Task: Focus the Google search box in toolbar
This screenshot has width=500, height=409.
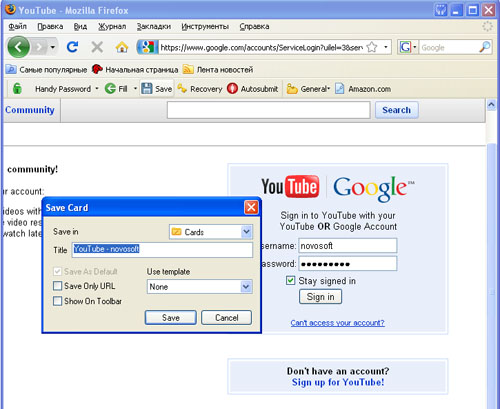Action: pyautogui.click(x=449, y=47)
